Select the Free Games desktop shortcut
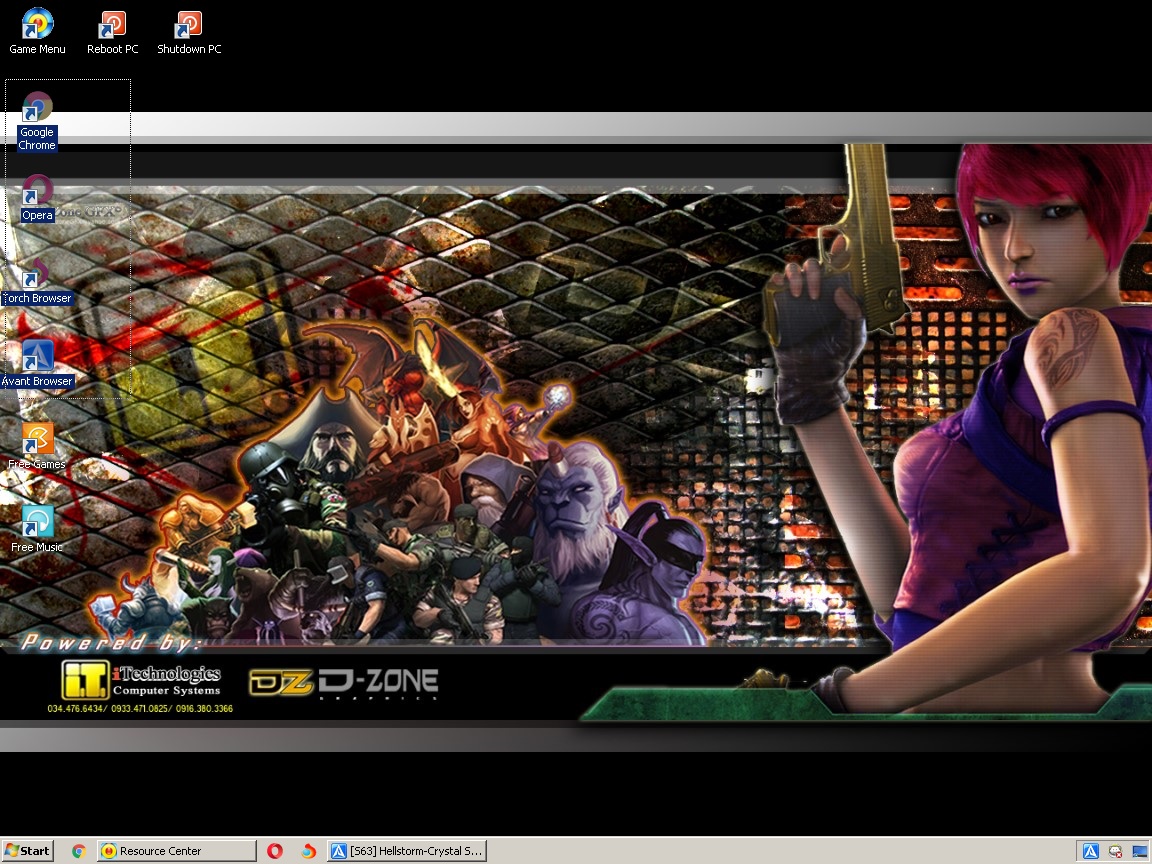This screenshot has height=864, width=1152. tap(37, 439)
